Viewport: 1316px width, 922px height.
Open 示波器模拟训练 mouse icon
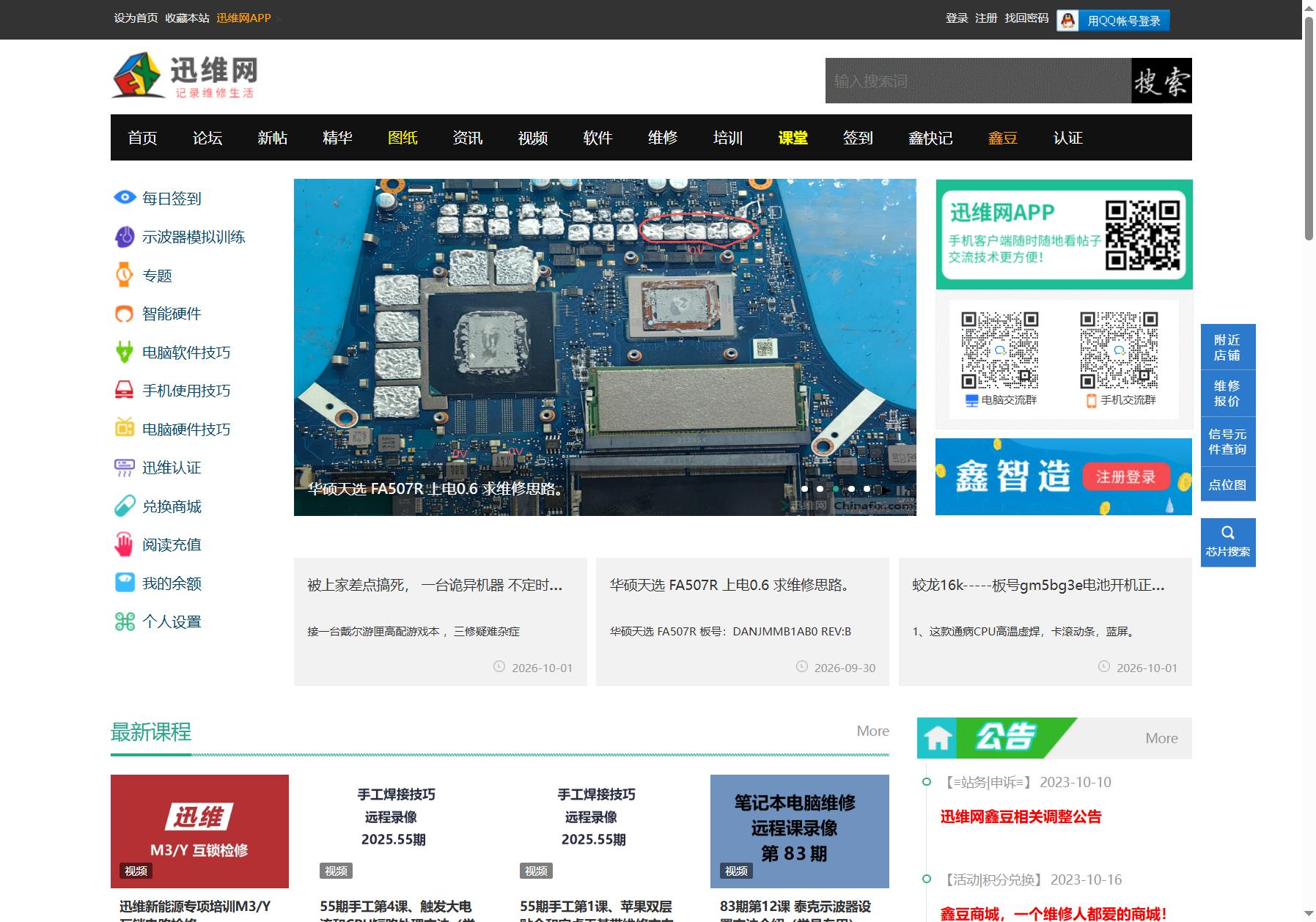pyautogui.click(x=125, y=236)
